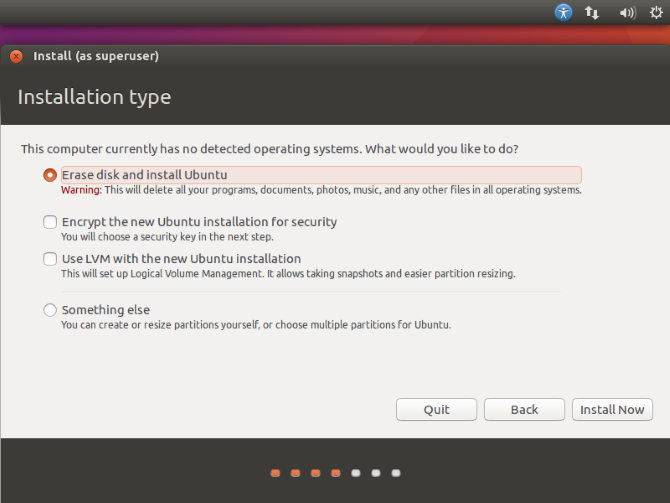Enable LVM with the new installation
670x503 pixels.
click(50, 259)
